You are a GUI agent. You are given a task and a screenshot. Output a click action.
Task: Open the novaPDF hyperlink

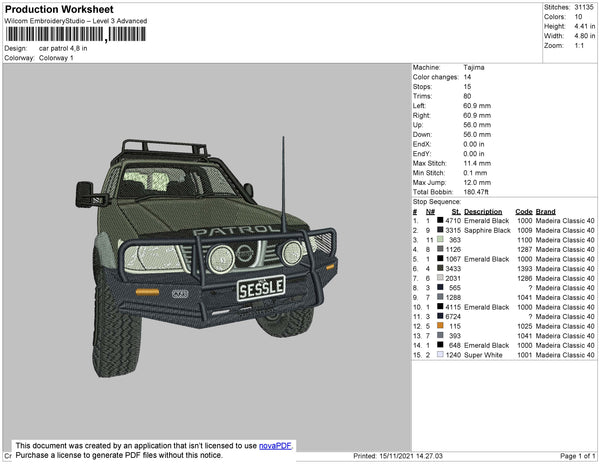tap(275, 446)
